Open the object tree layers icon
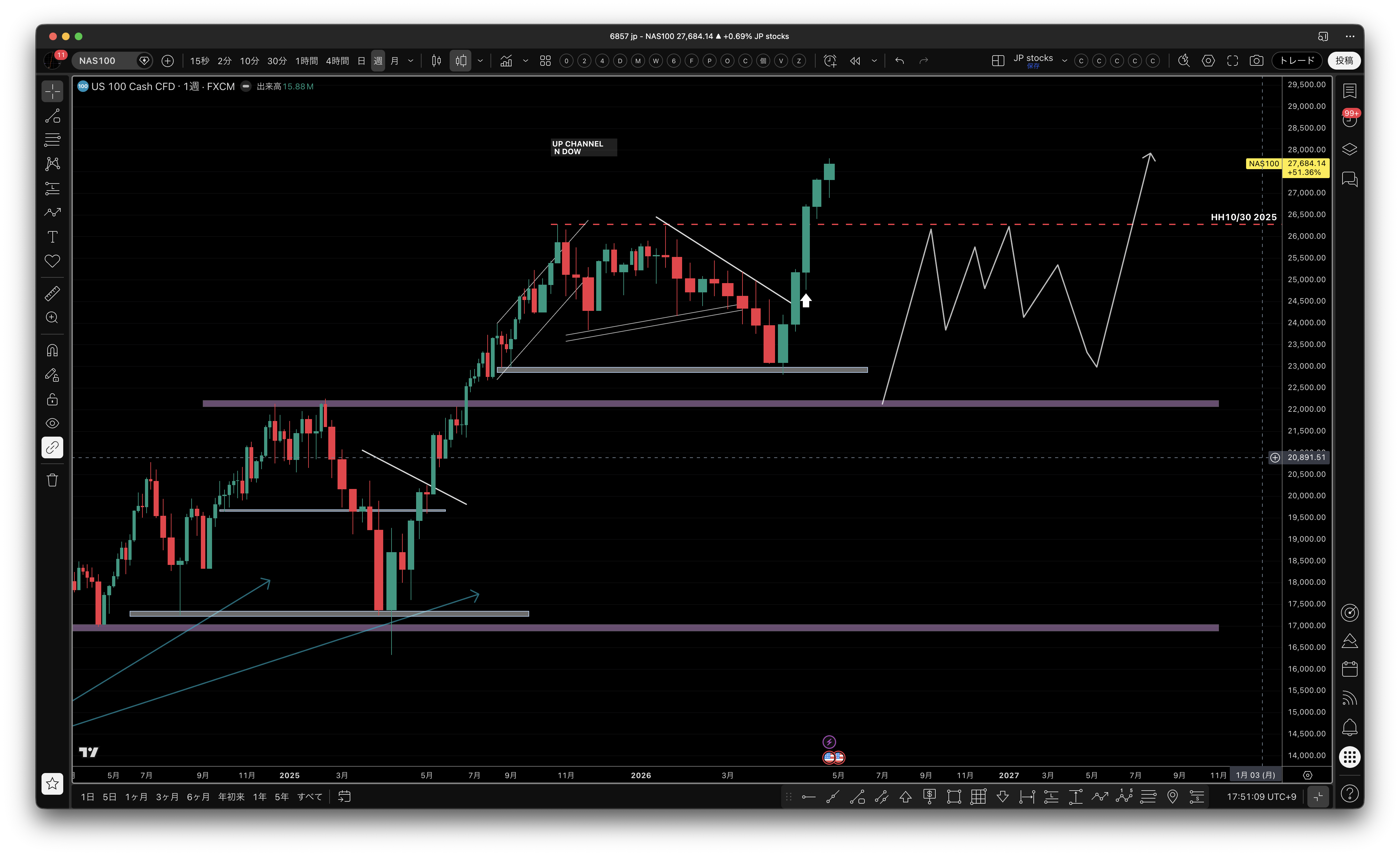The height and width of the screenshot is (856, 1400). [1350, 149]
